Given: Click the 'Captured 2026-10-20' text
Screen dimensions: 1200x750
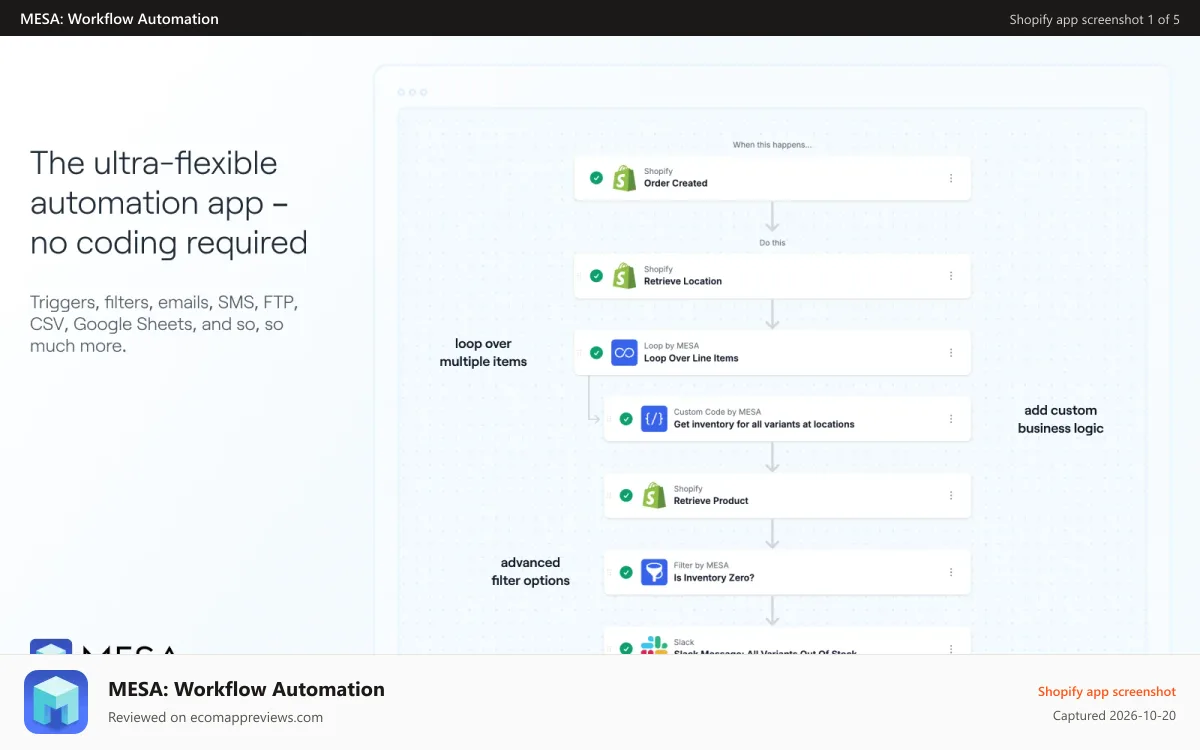Looking at the screenshot, I should [1114, 716].
